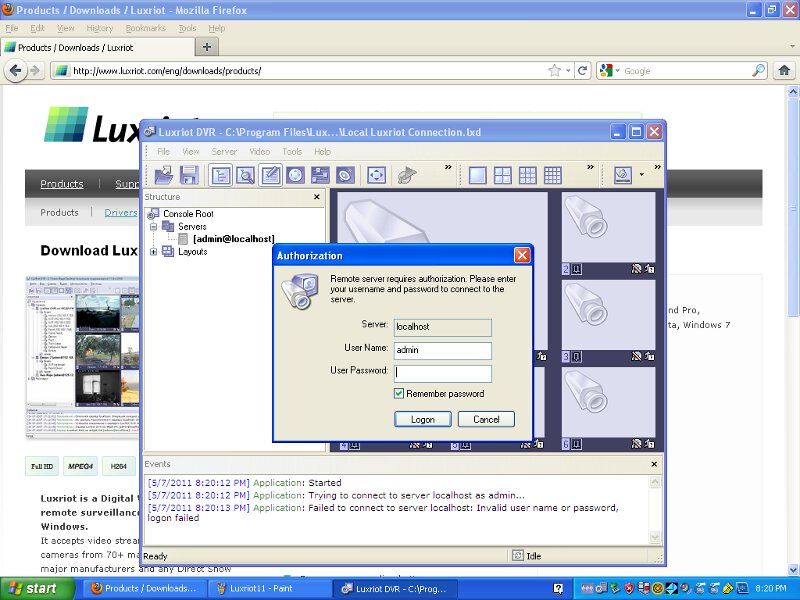Click the full screen arrows toolbar icon
Image resolution: width=800 pixels, height=600 pixels.
pyautogui.click(x=376, y=175)
